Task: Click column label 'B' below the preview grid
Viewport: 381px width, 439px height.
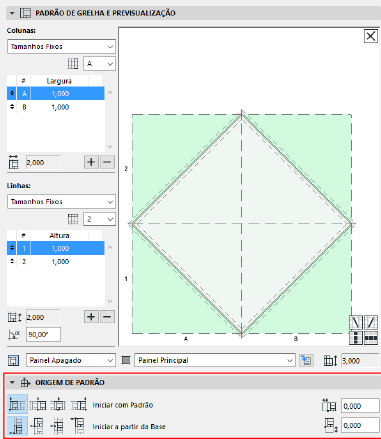Action: pyautogui.click(x=296, y=339)
